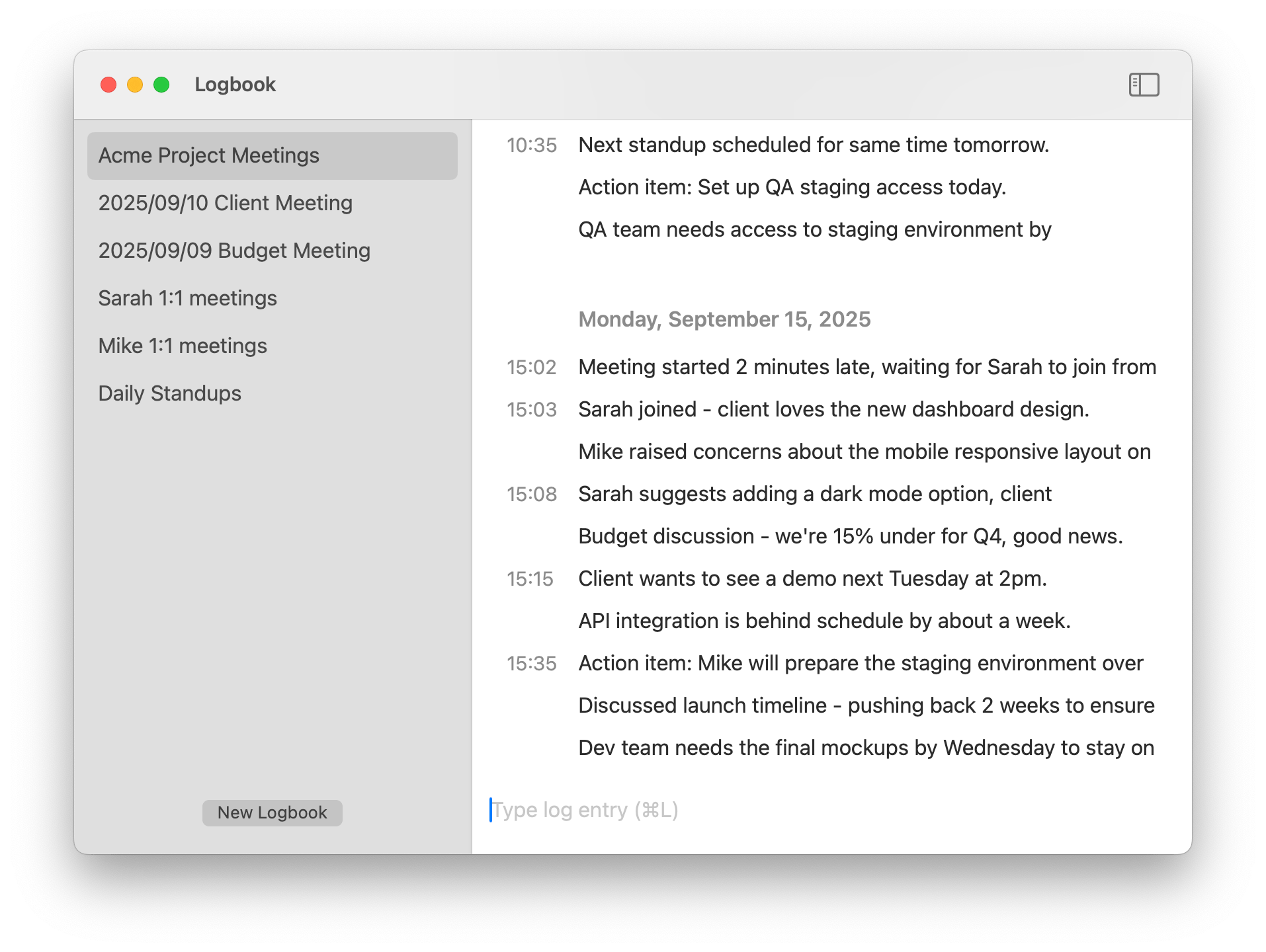This screenshot has width=1266, height=952.
Task: Toggle the sidebar with the panel icon
Action: (x=1144, y=85)
